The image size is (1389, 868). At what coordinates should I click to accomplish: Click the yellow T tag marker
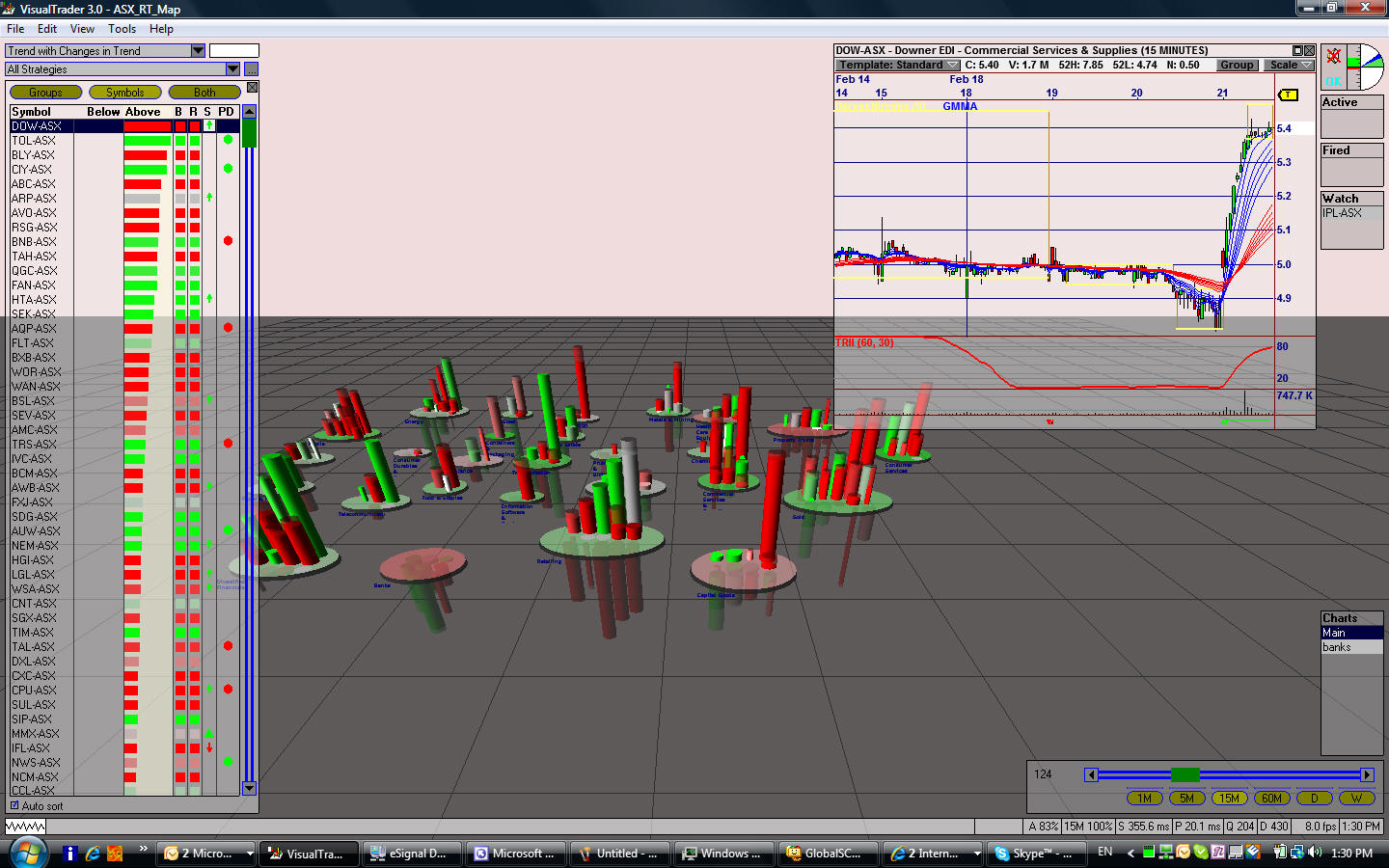coord(1288,95)
